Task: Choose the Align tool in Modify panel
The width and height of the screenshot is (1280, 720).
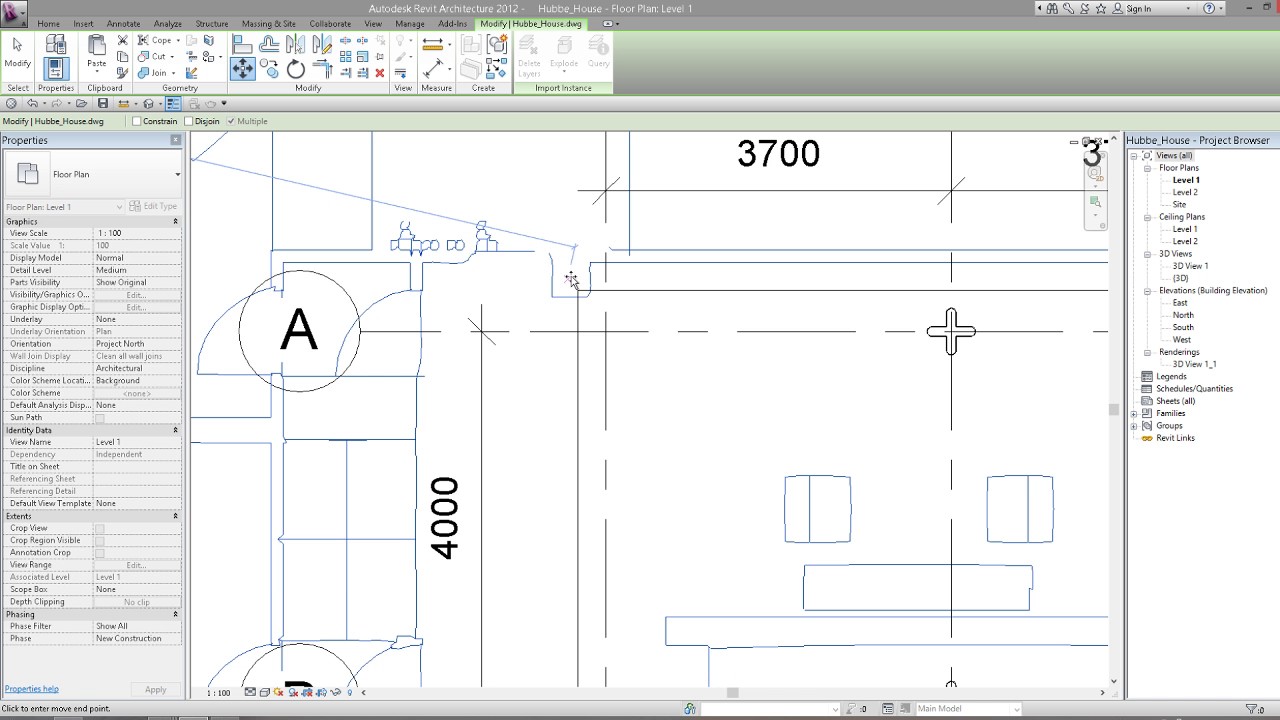Action: click(x=242, y=44)
